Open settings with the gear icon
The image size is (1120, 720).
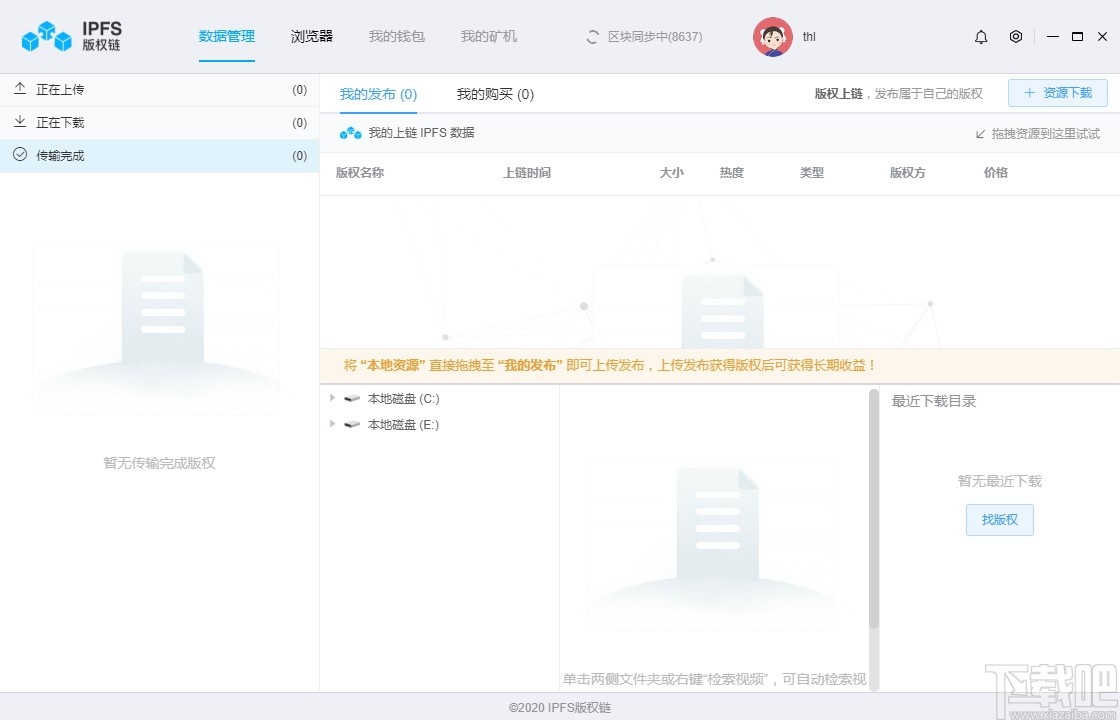tap(1016, 36)
